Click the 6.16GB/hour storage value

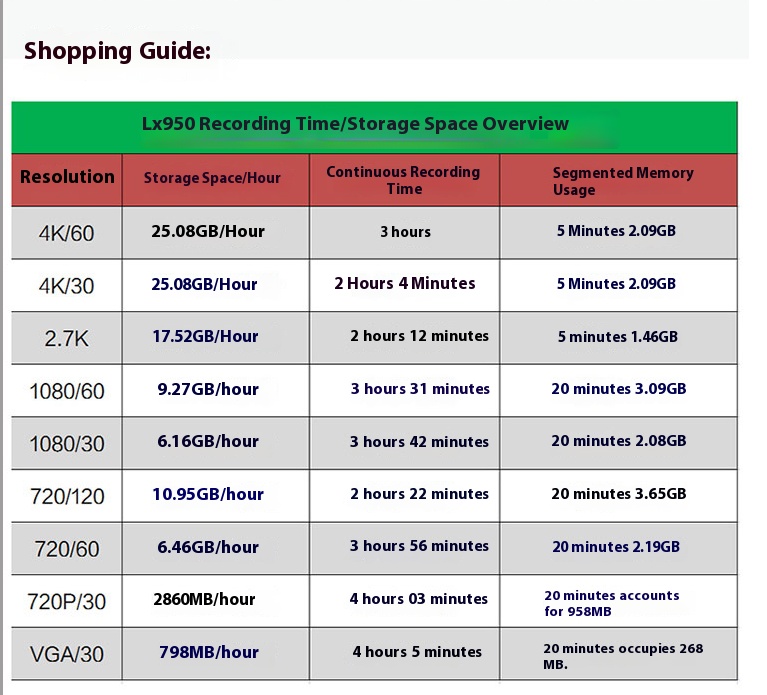coord(208,441)
